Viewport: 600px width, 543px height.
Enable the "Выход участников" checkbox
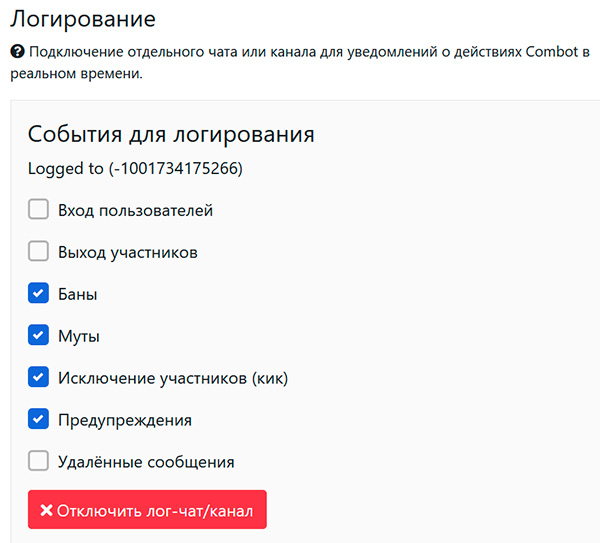pos(38,252)
